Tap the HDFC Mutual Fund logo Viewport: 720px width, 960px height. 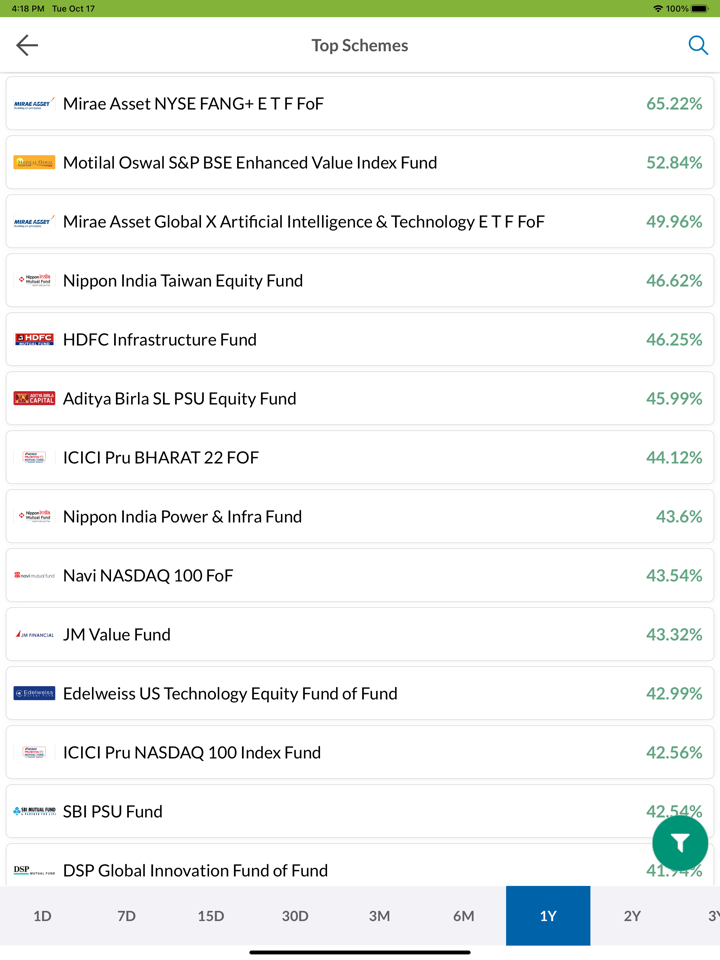click(x=34, y=340)
